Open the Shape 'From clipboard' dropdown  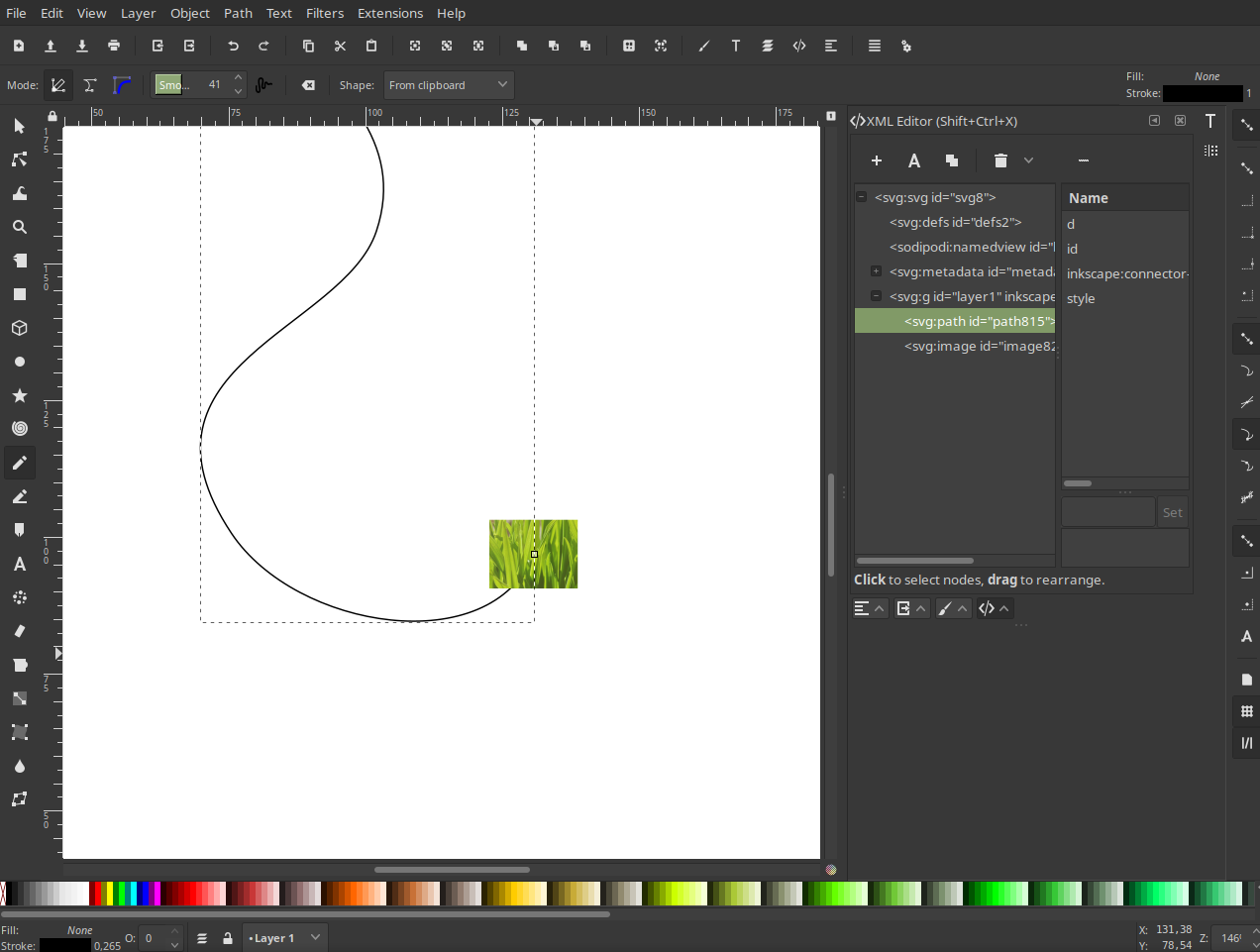(448, 85)
